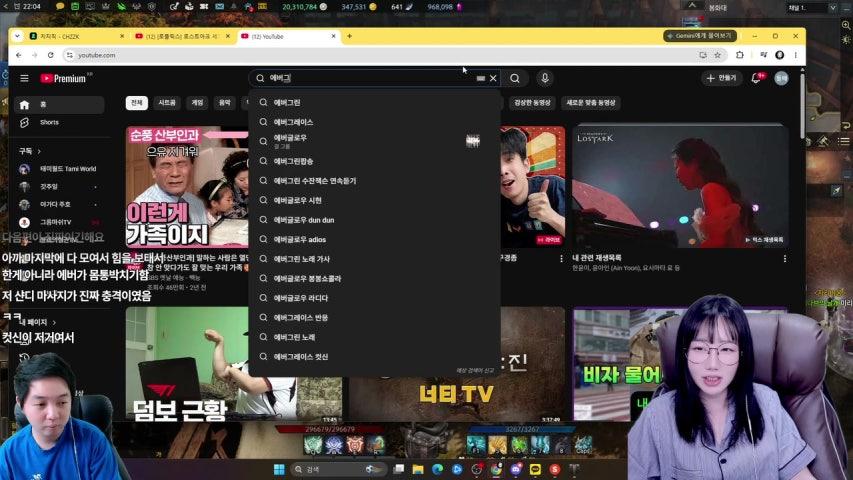Open the YouTube guide hamburger menu
Viewport: 853px width, 480px height.
click(24, 78)
